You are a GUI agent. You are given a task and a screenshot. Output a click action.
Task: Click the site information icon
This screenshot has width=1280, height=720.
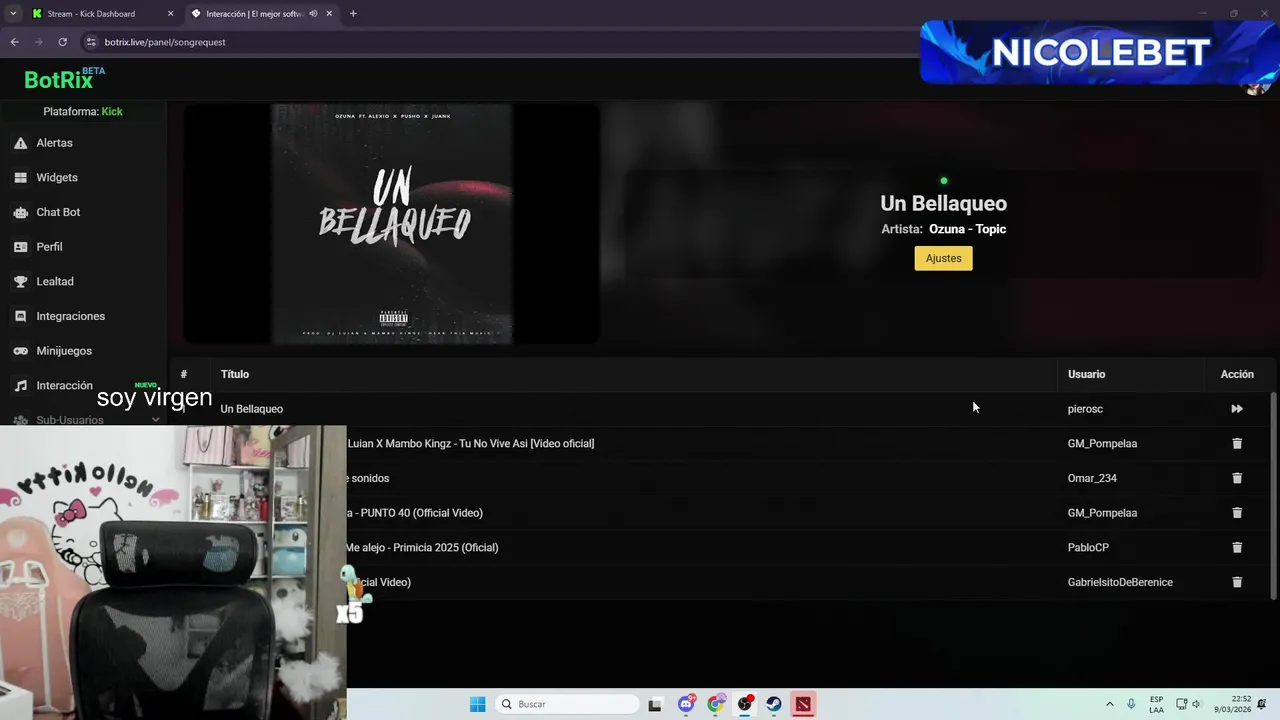coord(91,42)
